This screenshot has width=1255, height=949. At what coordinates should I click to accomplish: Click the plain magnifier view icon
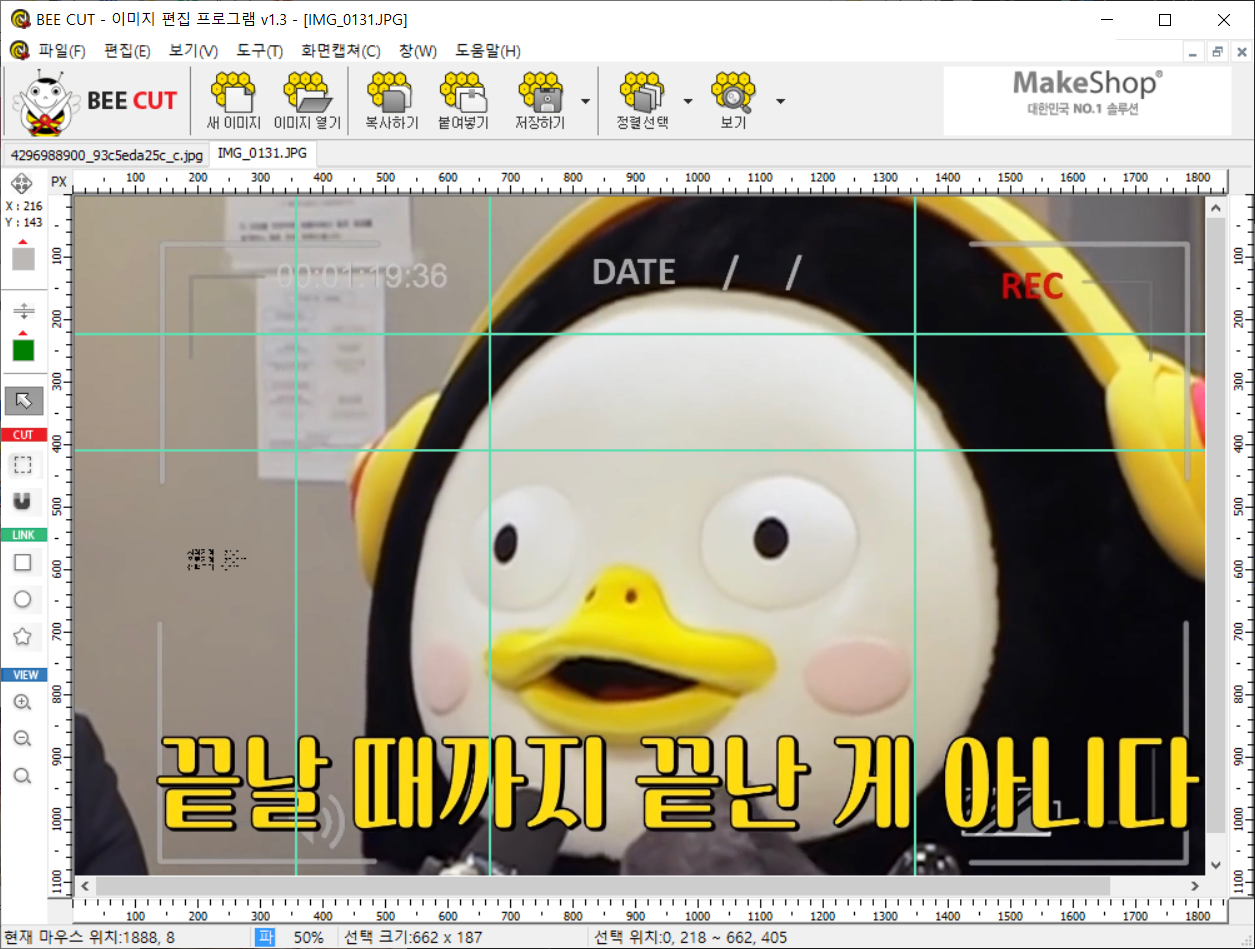[x=22, y=776]
